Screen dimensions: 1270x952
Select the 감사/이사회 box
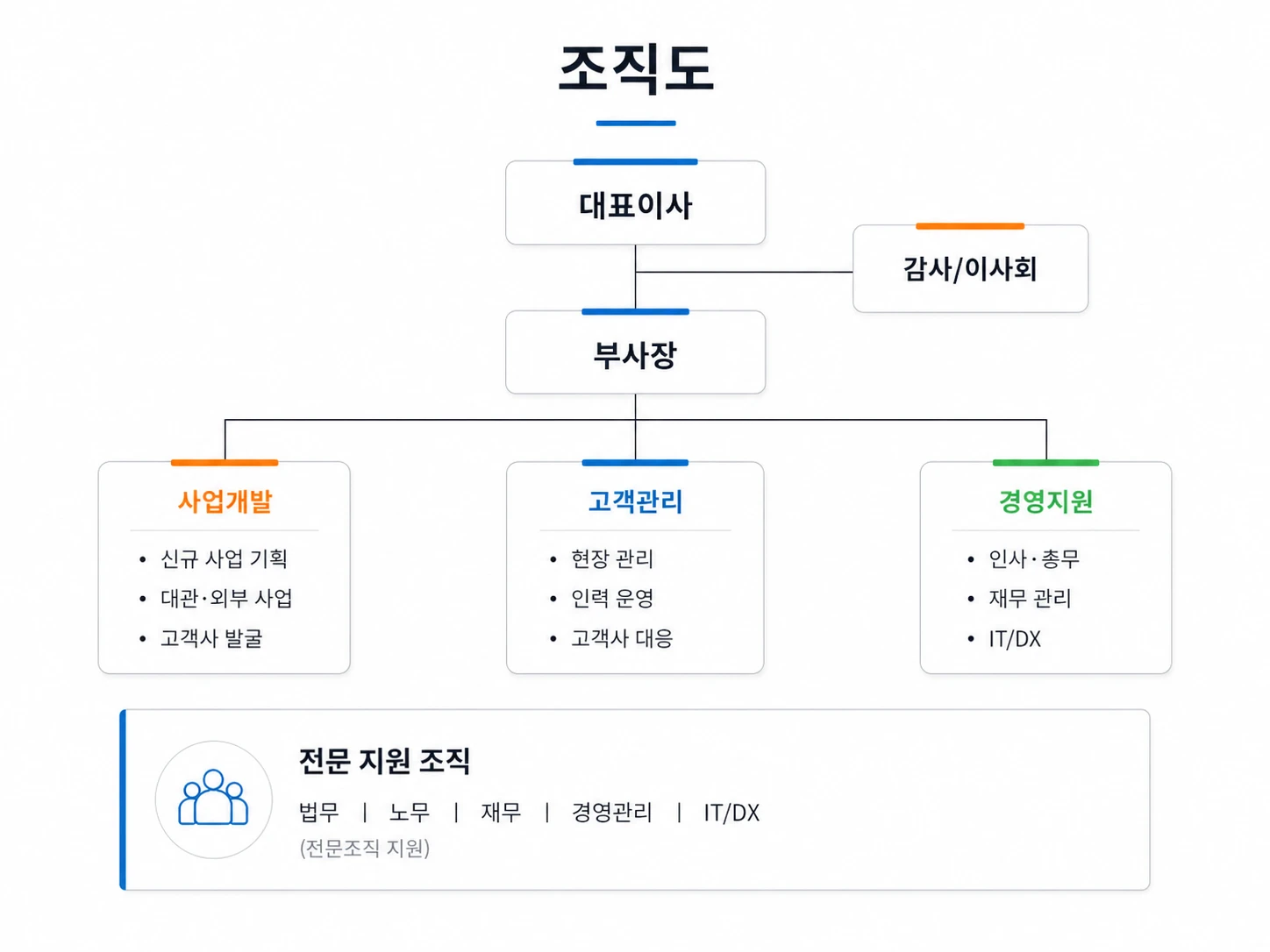click(970, 268)
